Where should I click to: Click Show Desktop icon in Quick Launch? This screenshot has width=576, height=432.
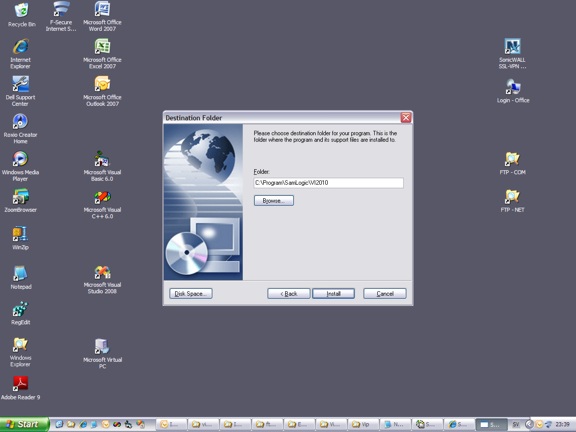coord(59,424)
